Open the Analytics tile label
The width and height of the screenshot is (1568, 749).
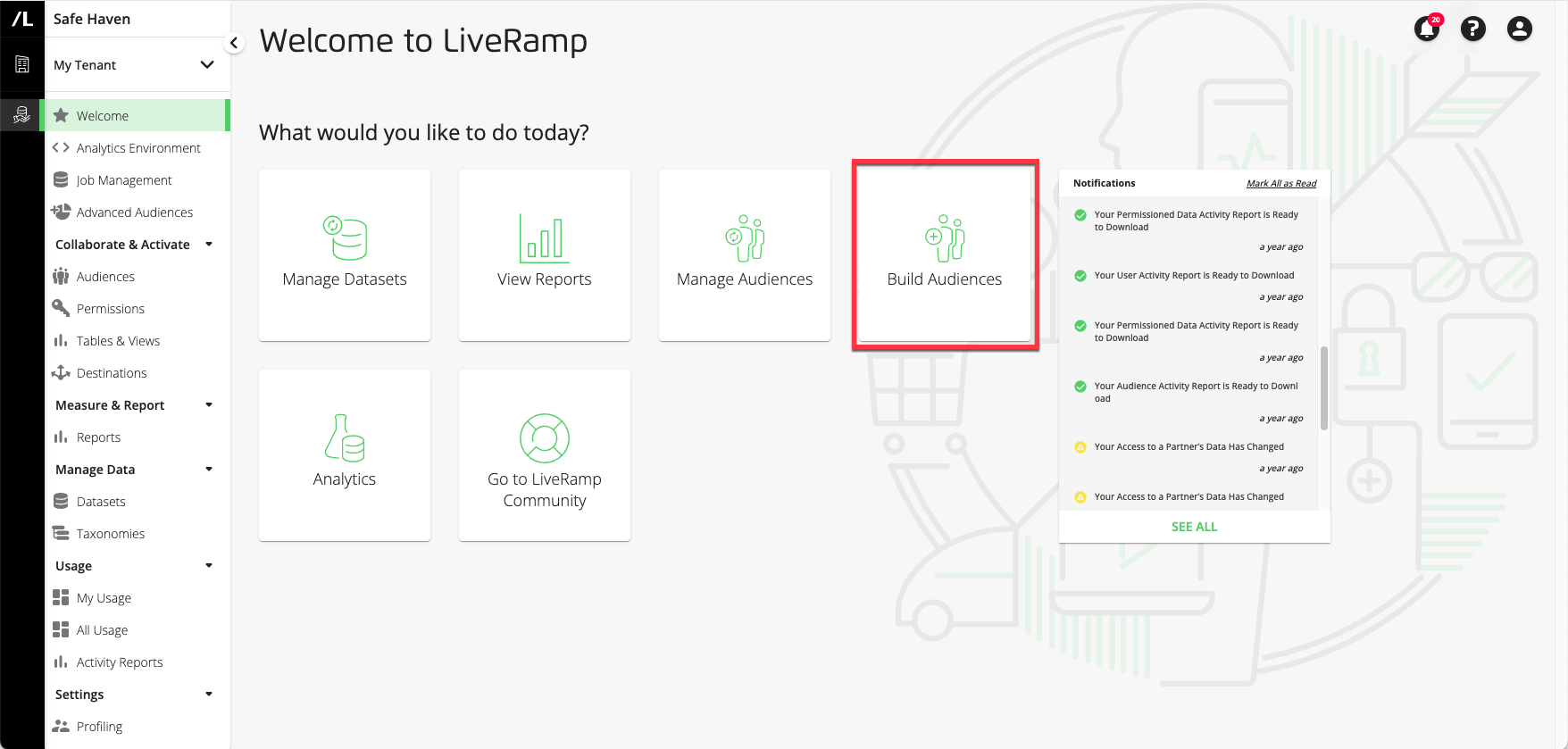pos(345,479)
